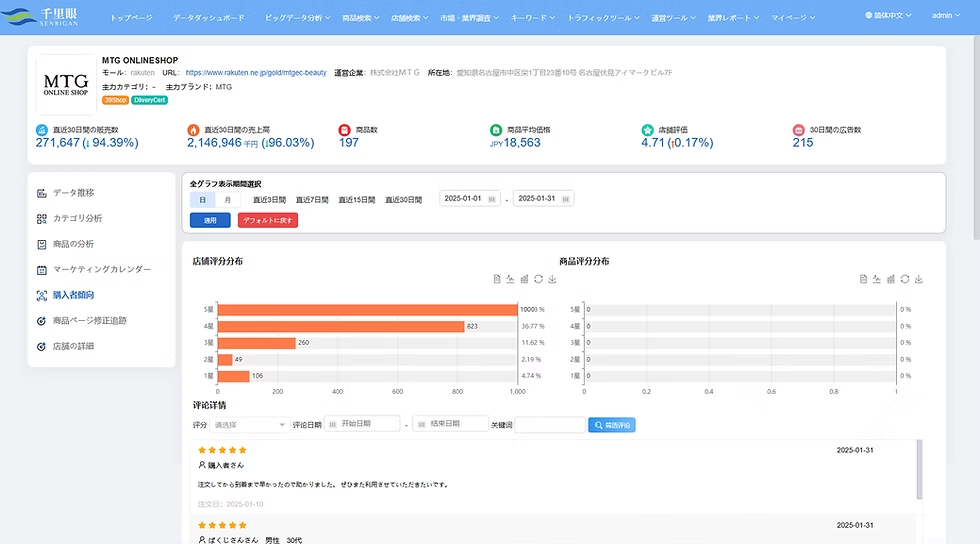Open start date calendar icon for 2025-01-01
The image size is (980, 544).
point(492,199)
